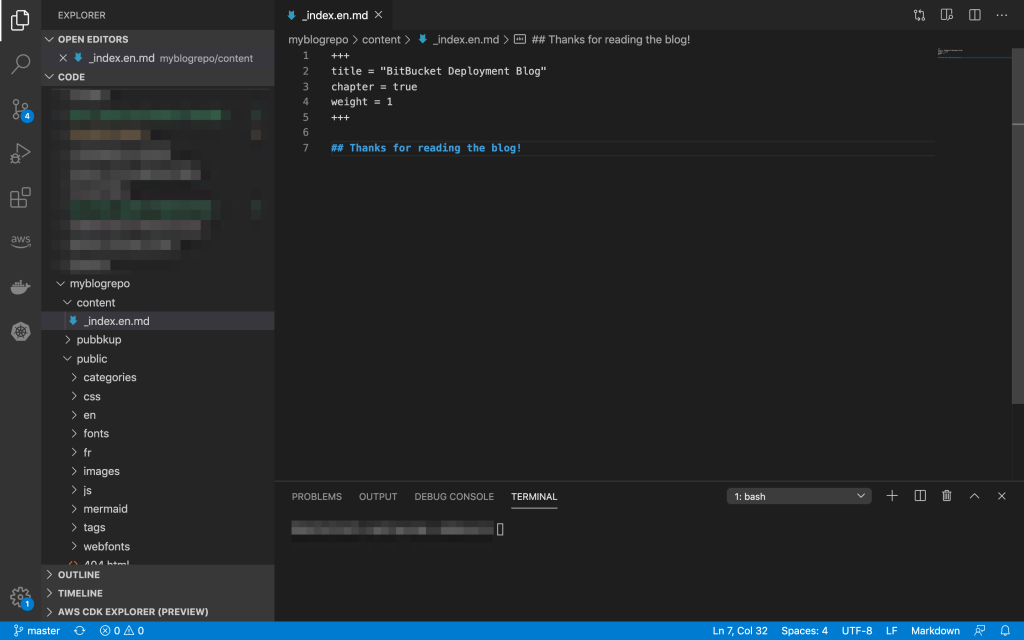Image resolution: width=1024 pixels, height=640 pixels.
Task: Maximize the terminal panel with the chevron
Action: [x=973, y=495]
